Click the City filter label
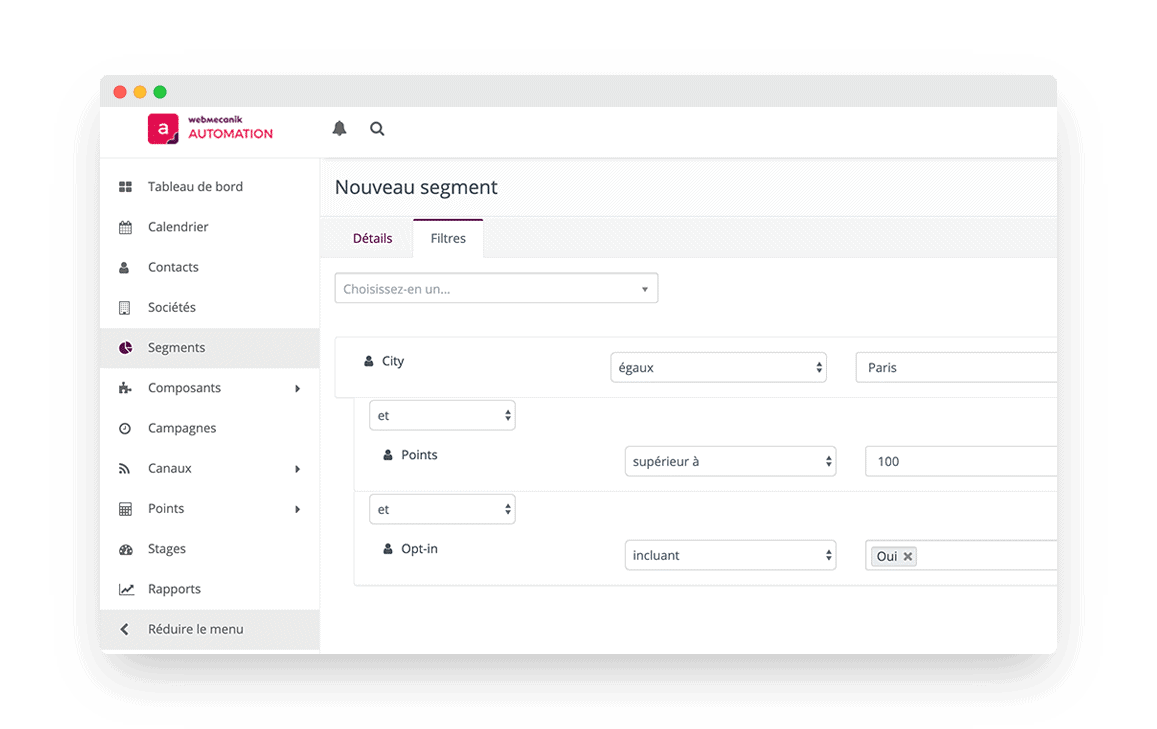This screenshot has width=1157, height=729. (x=393, y=361)
